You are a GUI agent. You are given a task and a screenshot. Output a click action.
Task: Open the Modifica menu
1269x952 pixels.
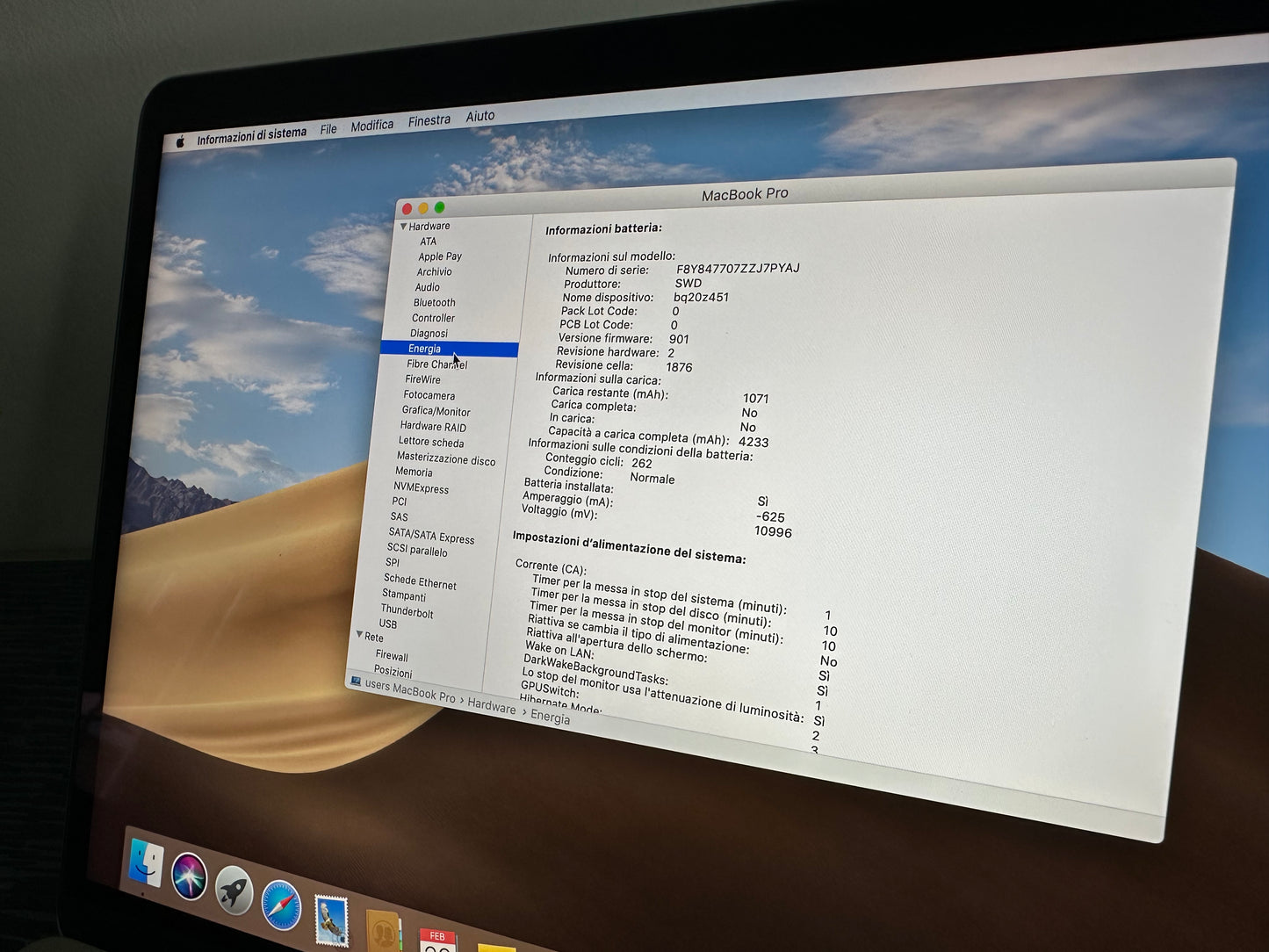[x=371, y=125]
